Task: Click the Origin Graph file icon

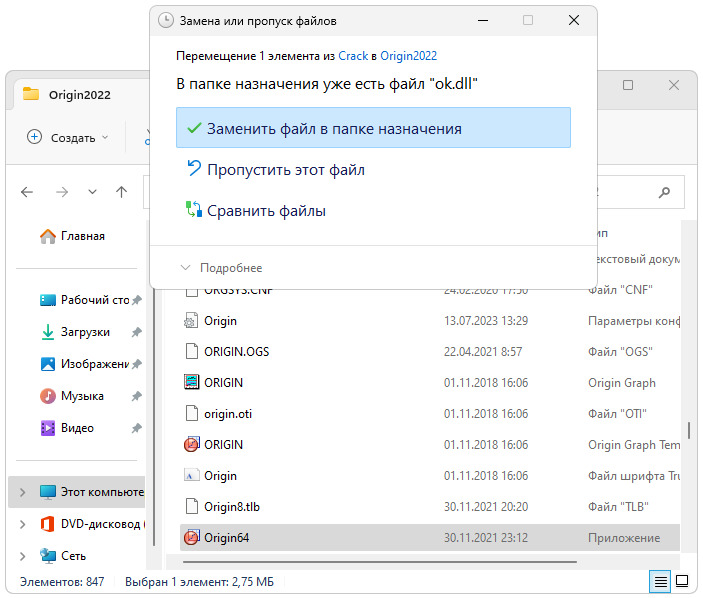Action: [x=191, y=382]
